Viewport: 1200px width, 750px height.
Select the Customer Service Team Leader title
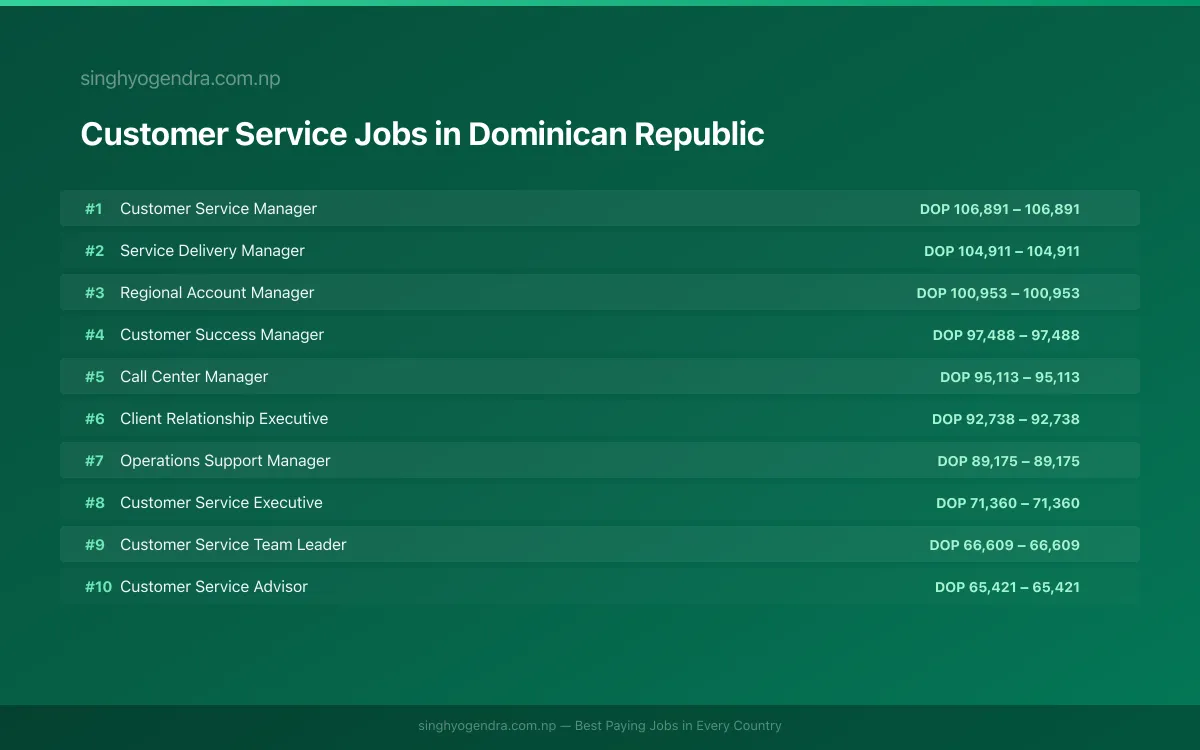233,545
